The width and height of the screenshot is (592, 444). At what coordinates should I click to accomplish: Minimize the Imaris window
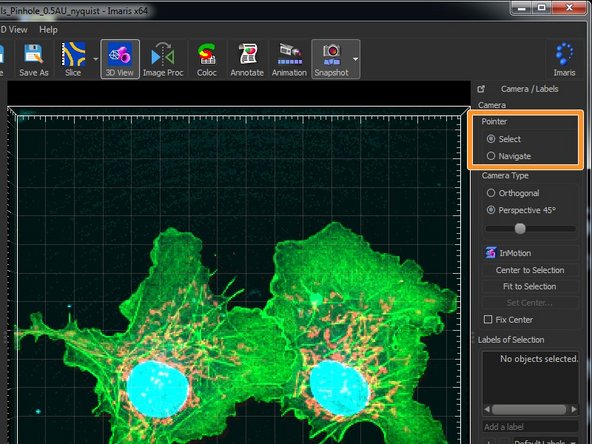[522, 8]
